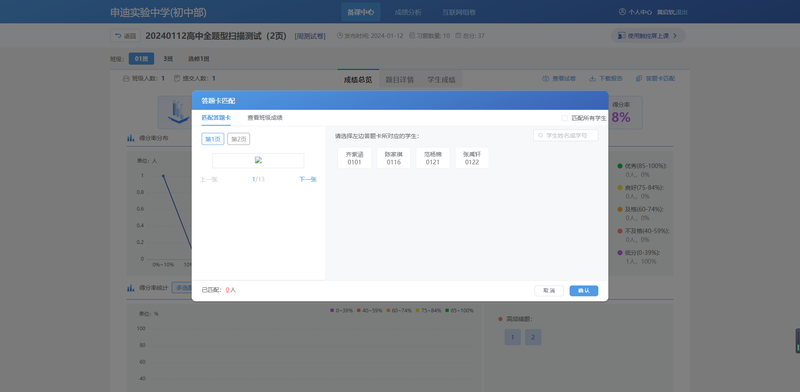Click red 不及格(40-59%) legend dot
This screenshot has height=392, width=800.
tap(620, 231)
